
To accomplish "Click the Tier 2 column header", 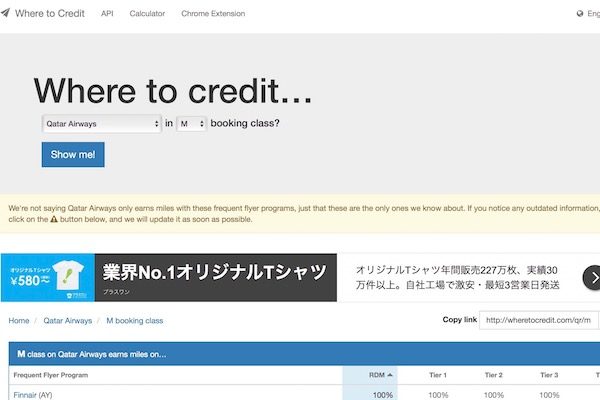I will [494, 375].
